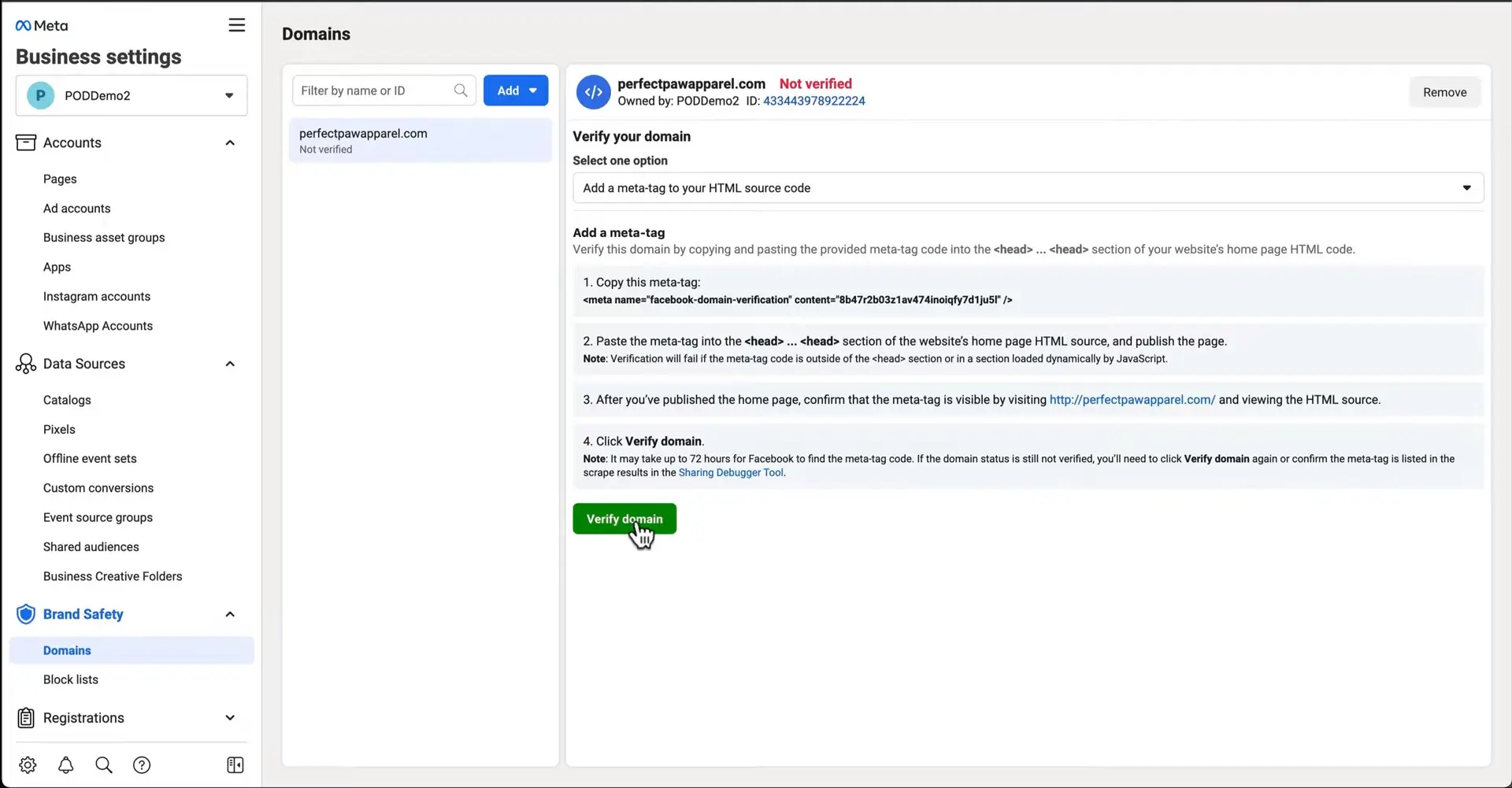Click the Remove button
This screenshot has width=1512, height=788.
tap(1444, 92)
